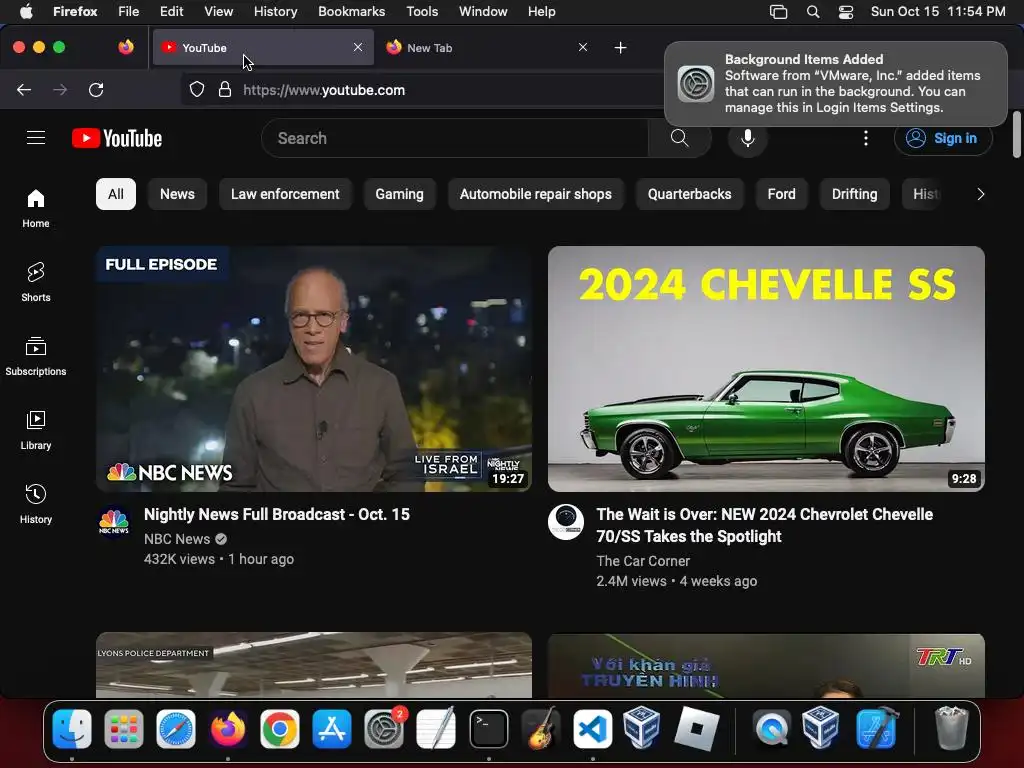The image size is (1024, 768).
Task: Play the 2024 Chevelle SS thumbnail
Action: (x=766, y=369)
